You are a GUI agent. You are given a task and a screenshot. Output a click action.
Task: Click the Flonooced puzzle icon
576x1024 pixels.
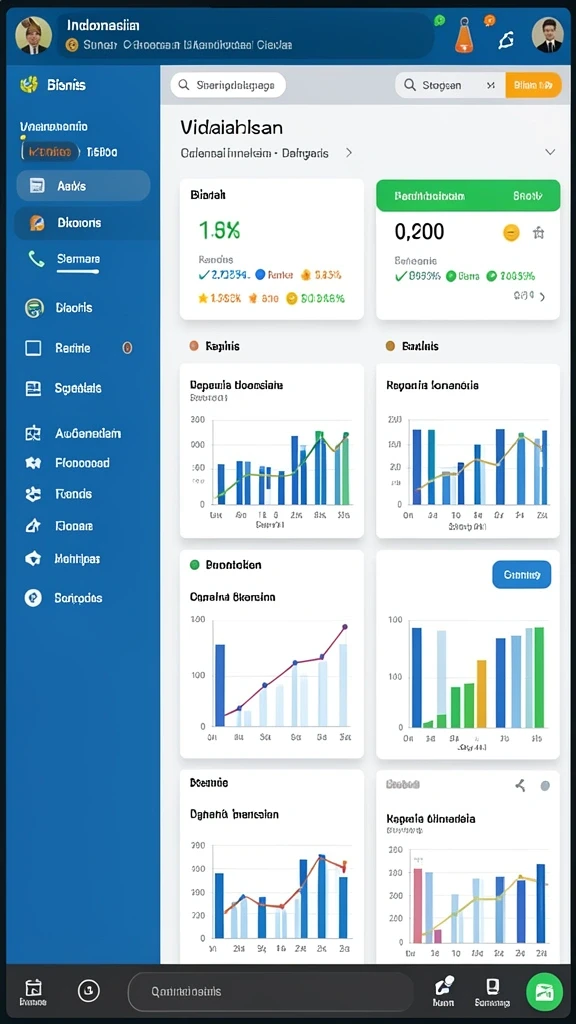point(33,463)
